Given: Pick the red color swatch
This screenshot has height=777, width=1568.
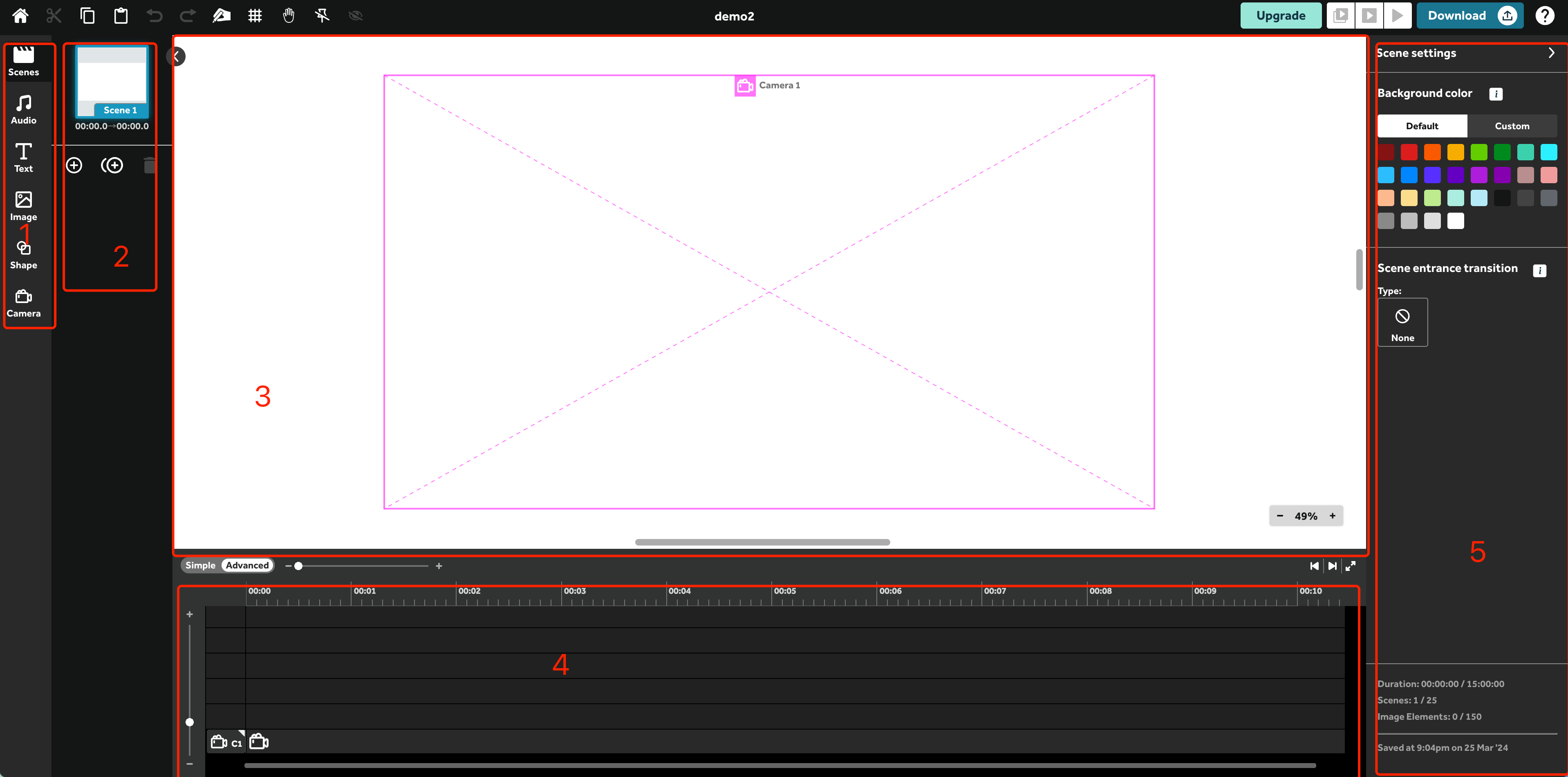Looking at the screenshot, I should click(1409, 152).
